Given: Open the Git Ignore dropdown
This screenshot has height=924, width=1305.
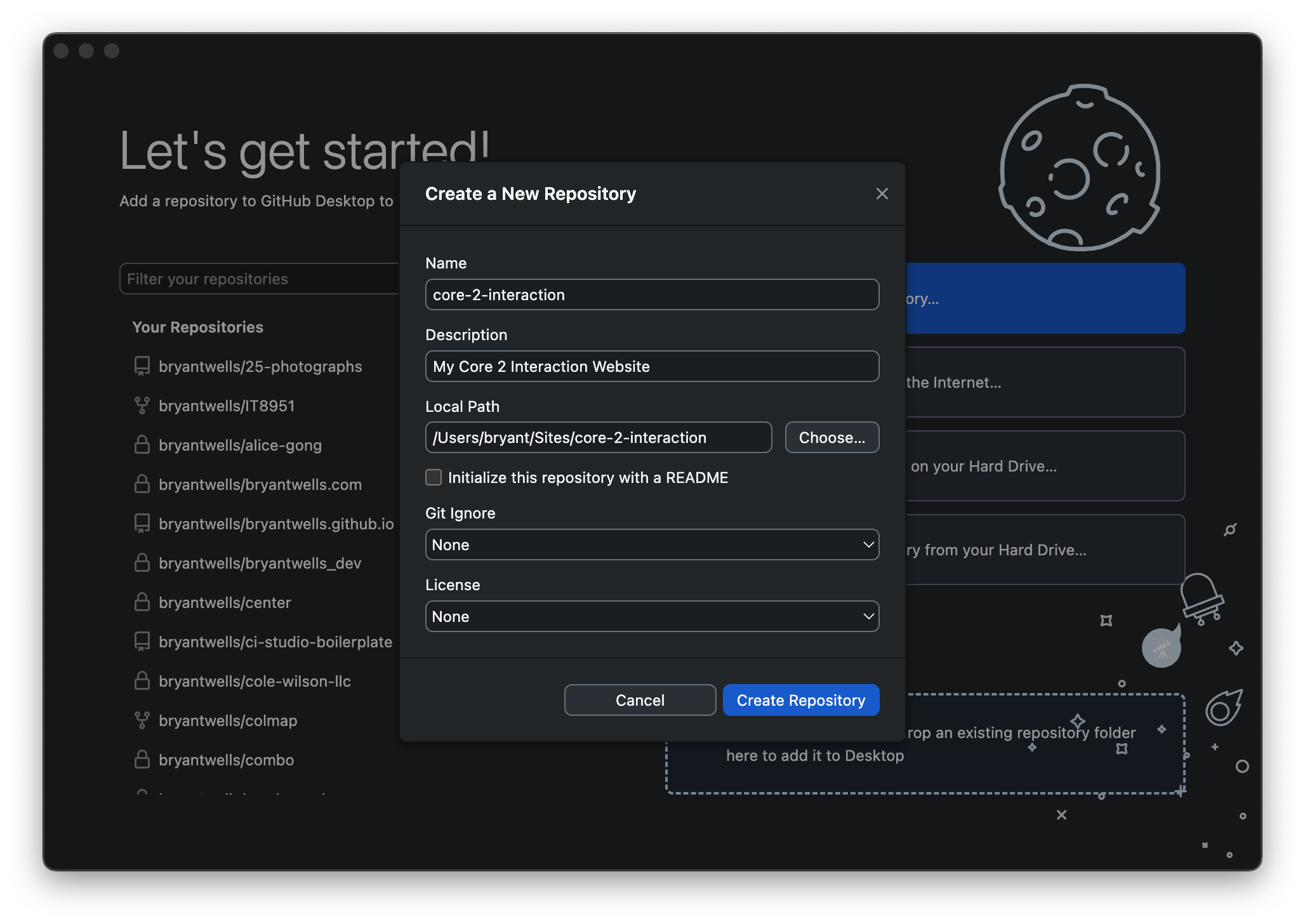Looking at the screenshot, I should (x=652, y=544).
